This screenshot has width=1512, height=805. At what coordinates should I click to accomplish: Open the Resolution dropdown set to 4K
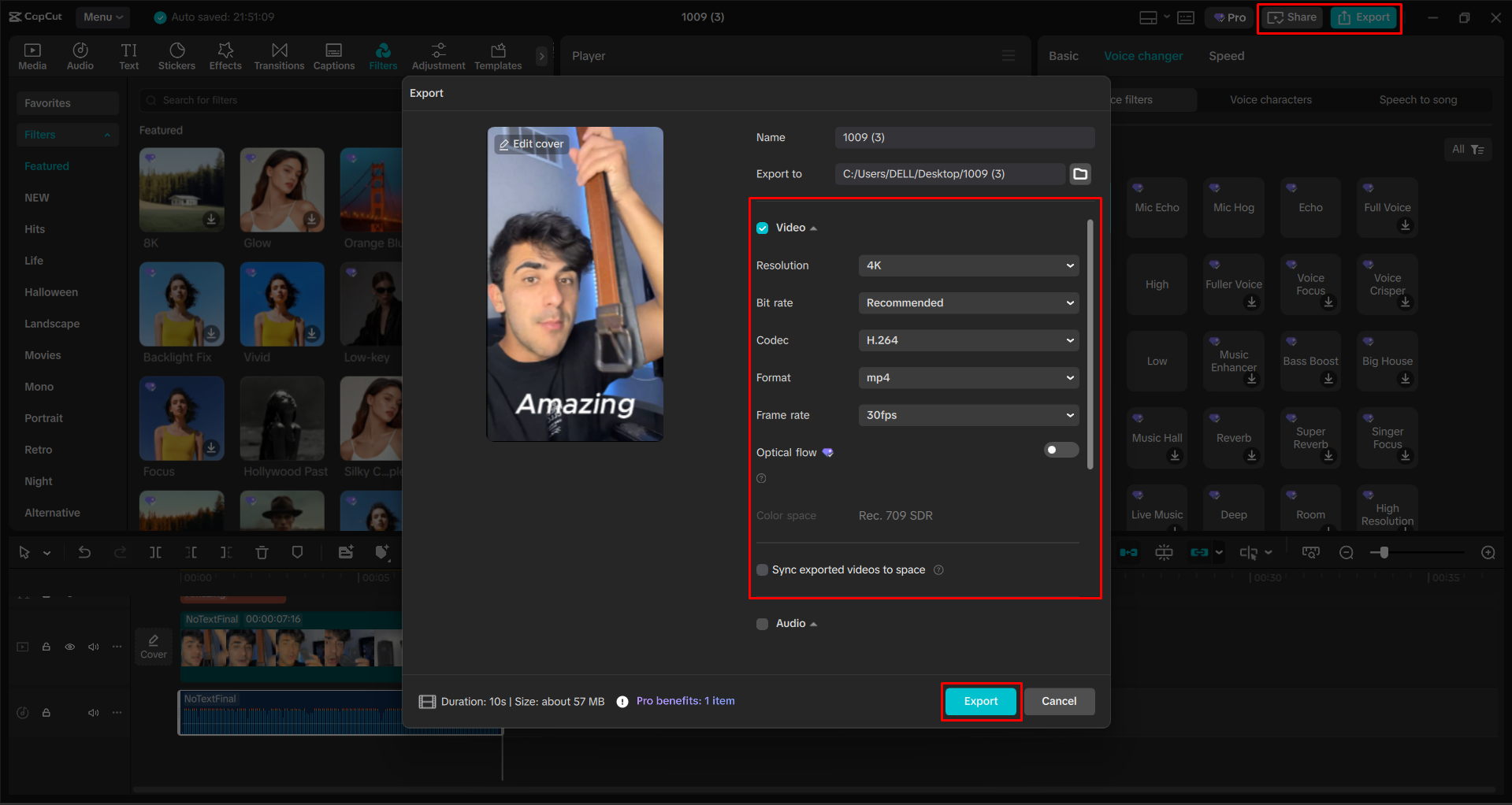click(x=968, y=265)
